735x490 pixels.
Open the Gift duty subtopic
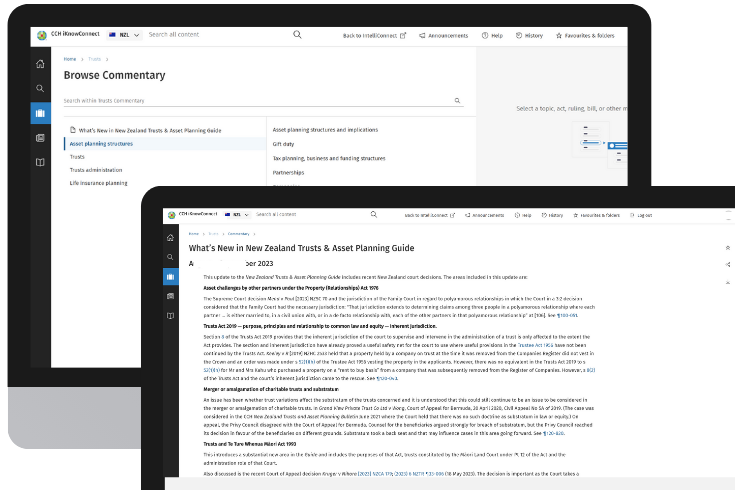pos(284,144)
